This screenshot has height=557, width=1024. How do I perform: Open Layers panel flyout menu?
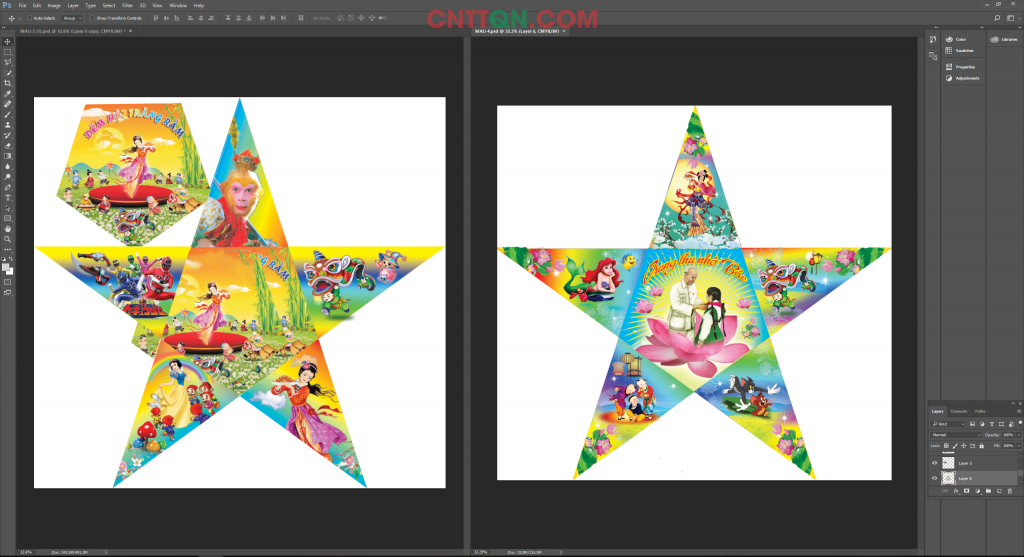[1019, 411]
